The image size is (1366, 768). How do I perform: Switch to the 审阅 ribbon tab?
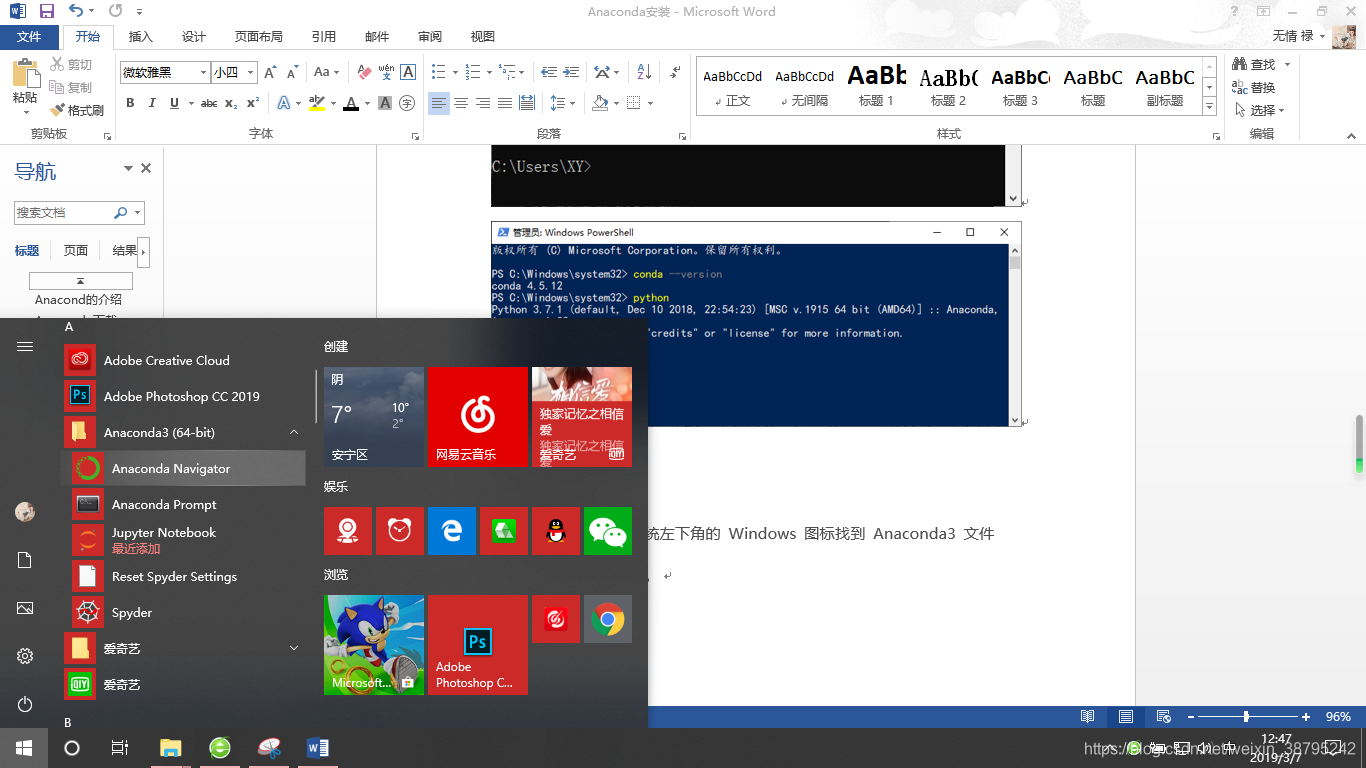pos(430,37)
